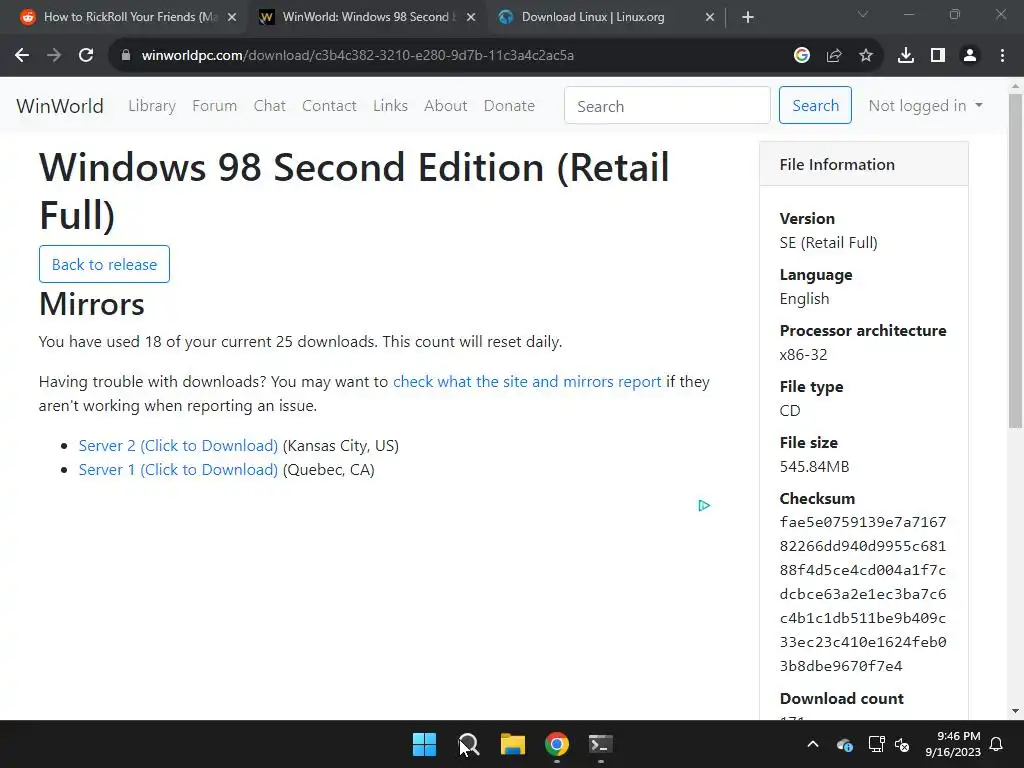Image resolution: width=1024 pixels, height=768 pixels.
Task: Expand the Not logged in dropdown
Action: coord(925,106)
